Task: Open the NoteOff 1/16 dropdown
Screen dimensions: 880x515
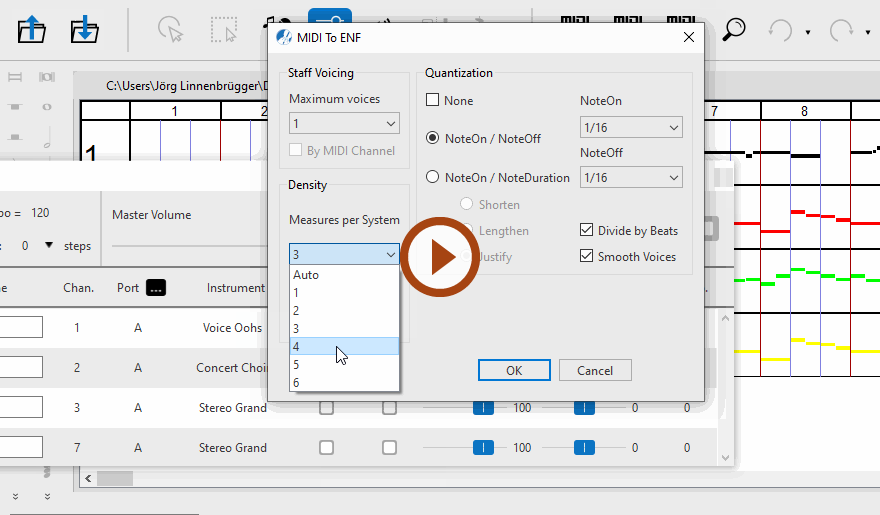Action: [631, 177]
